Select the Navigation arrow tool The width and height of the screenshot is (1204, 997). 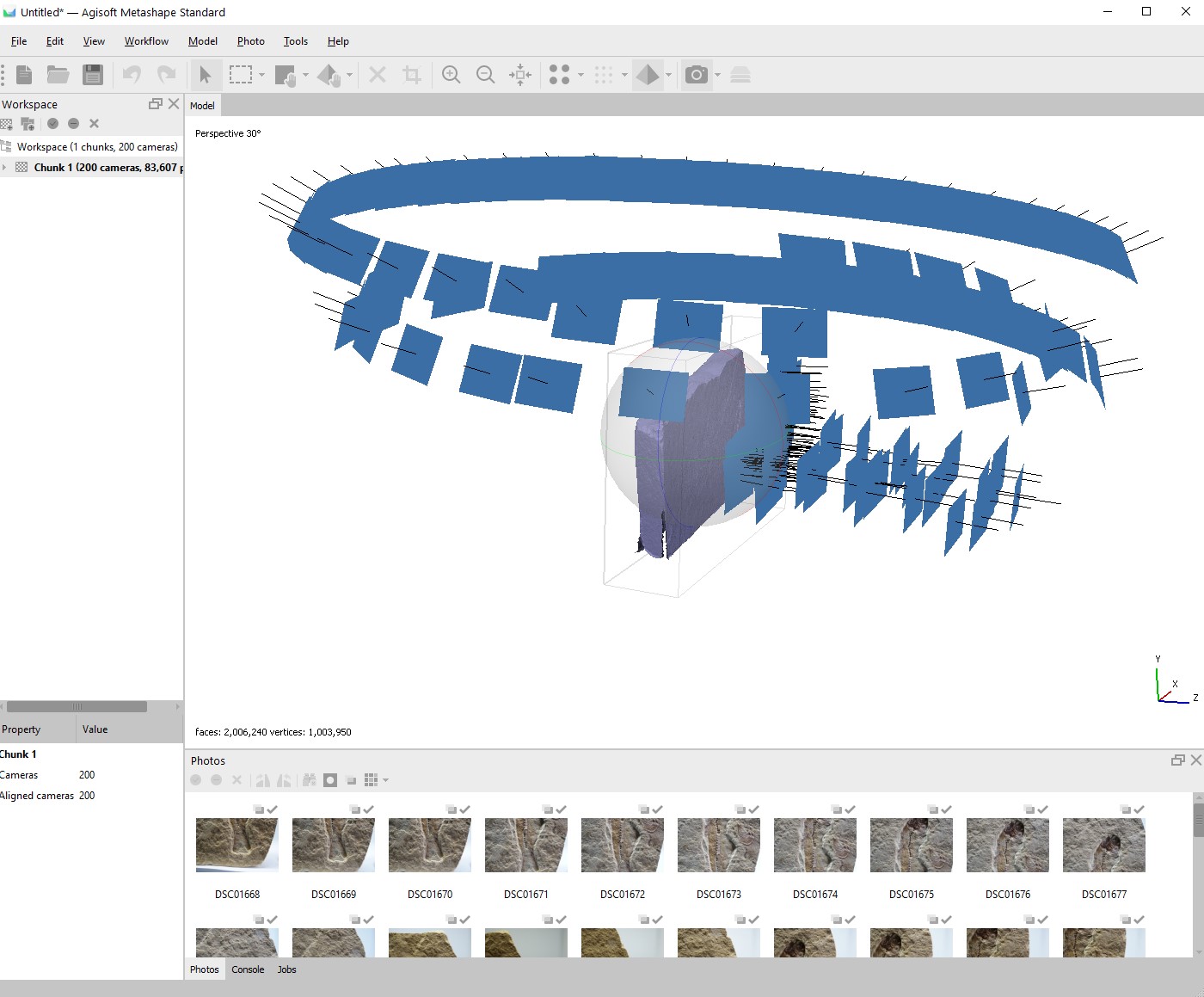(x=205, y=75)
